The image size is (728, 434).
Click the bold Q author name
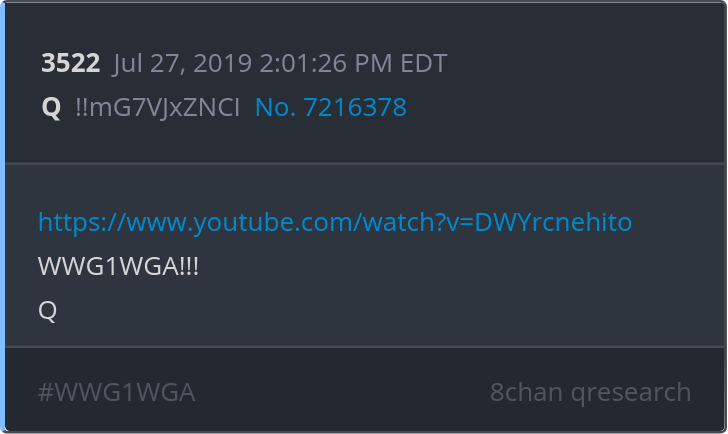pos(51,108)
